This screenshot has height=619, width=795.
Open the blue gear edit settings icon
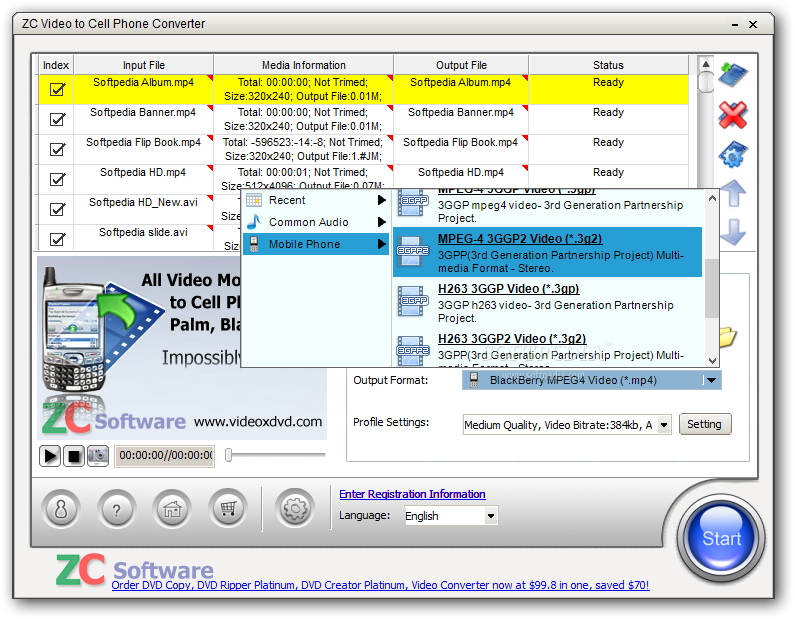733,154
